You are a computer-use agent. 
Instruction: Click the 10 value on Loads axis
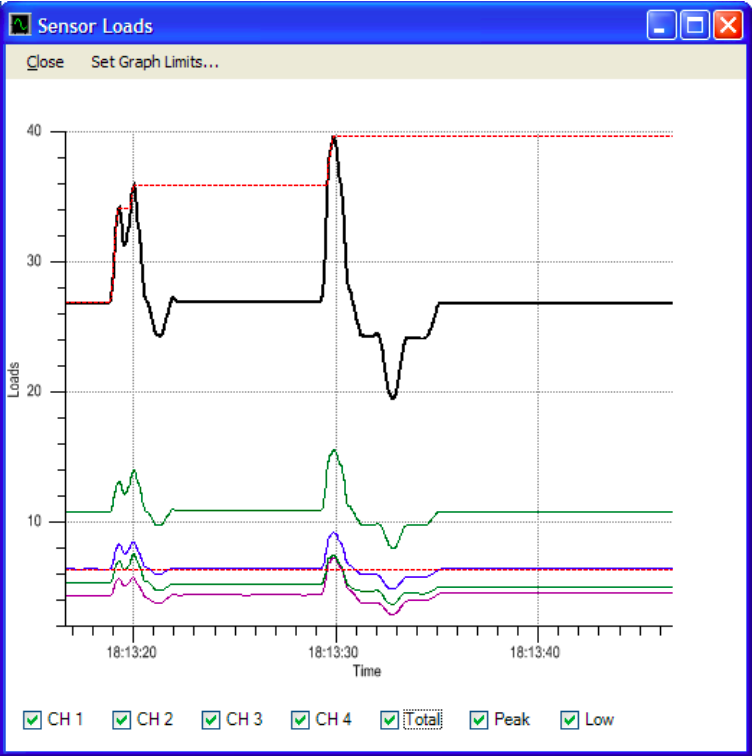(34, 521)
